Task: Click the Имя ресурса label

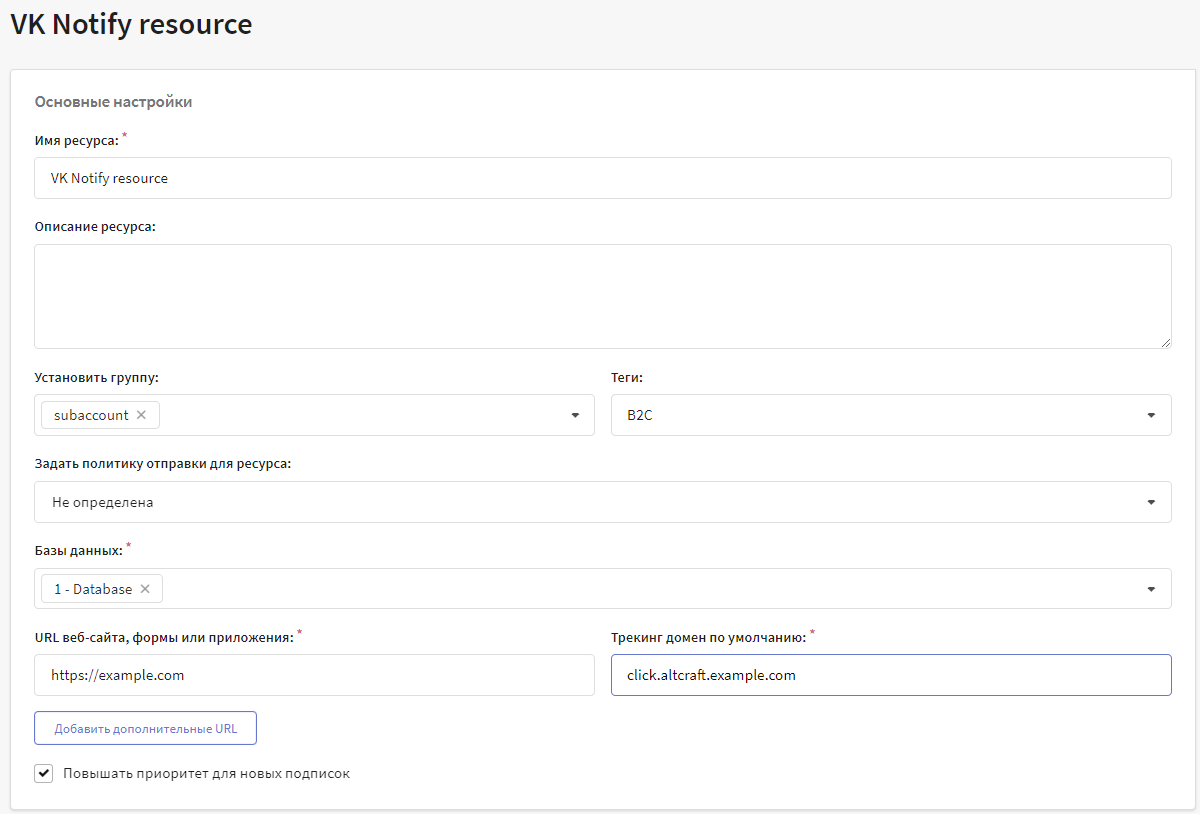Action: coord(76,141)
